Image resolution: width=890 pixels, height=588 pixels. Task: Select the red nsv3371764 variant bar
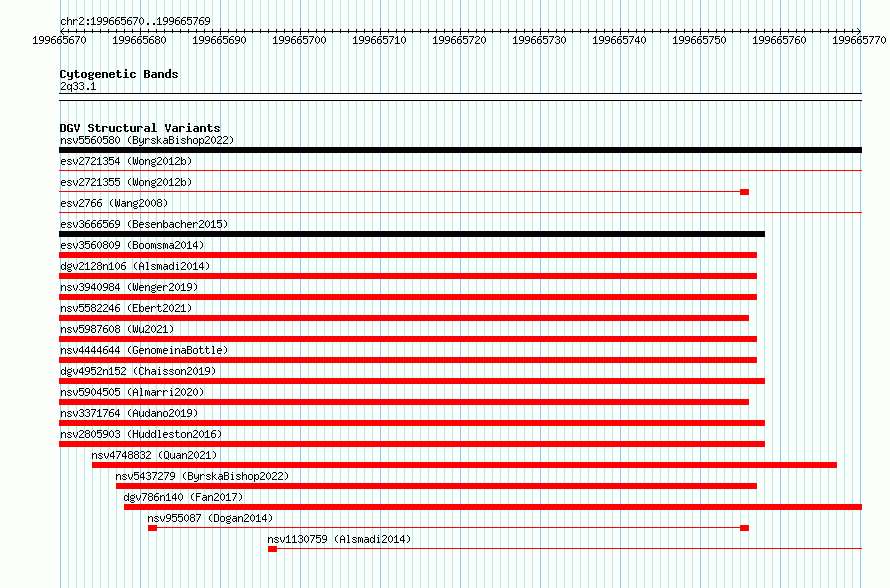[412, 423]
